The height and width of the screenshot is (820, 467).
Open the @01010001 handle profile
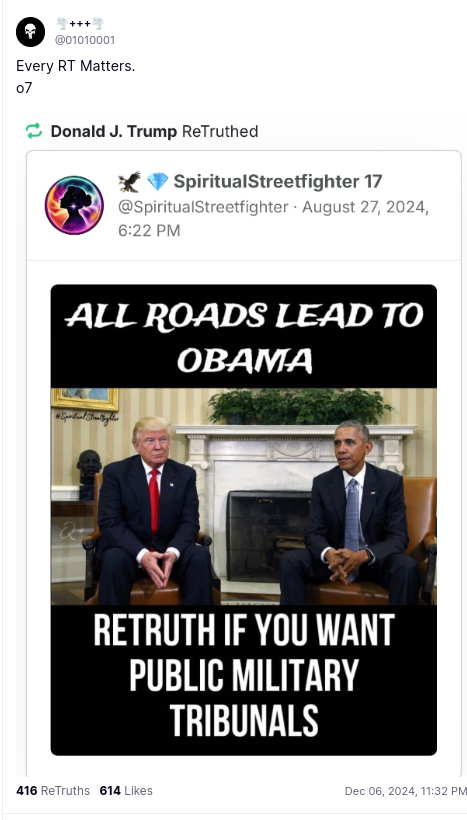click(x=85, y=40)
